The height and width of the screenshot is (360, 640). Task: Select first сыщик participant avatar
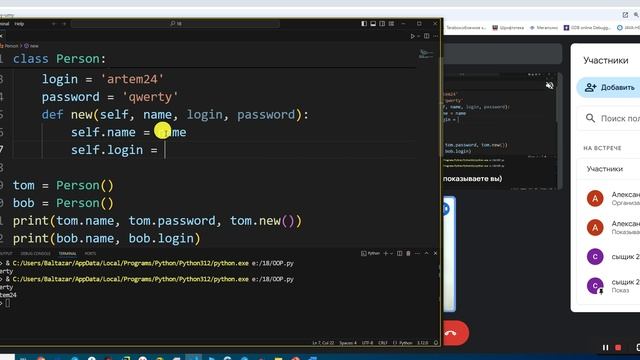click(595, 257)
